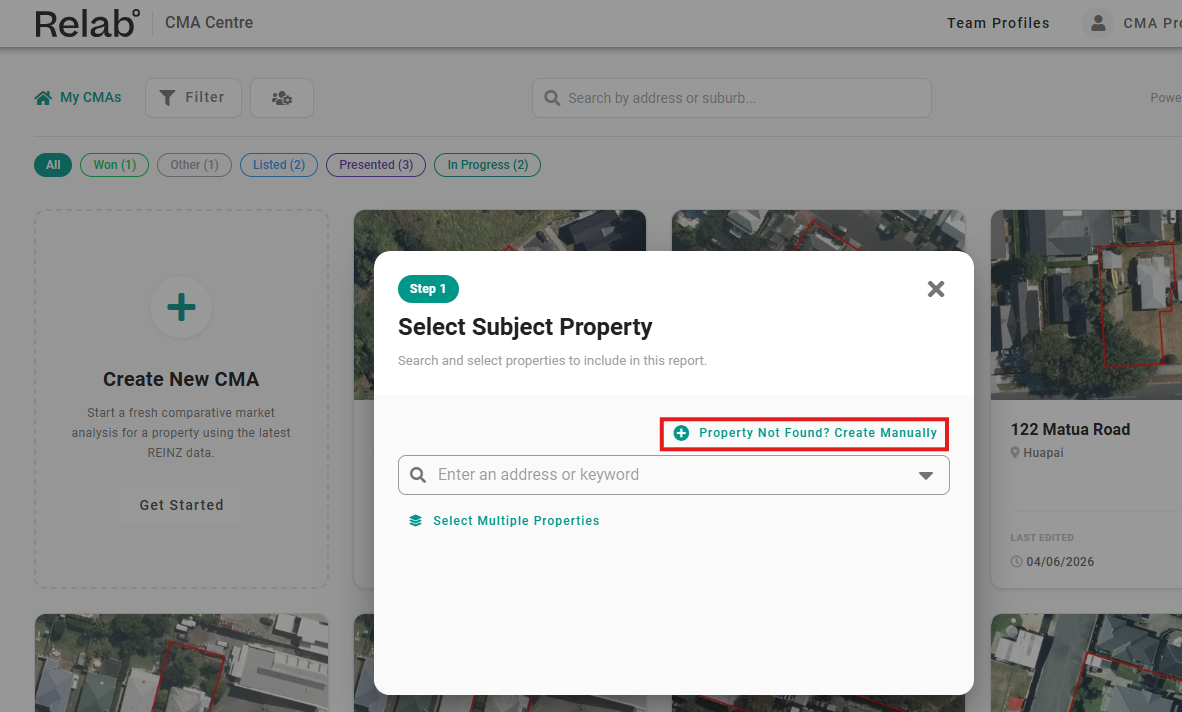The height and width of the screenshot is (712, 1182).
Task: Focus the address or keyword field
Action: tap(673, 475)
